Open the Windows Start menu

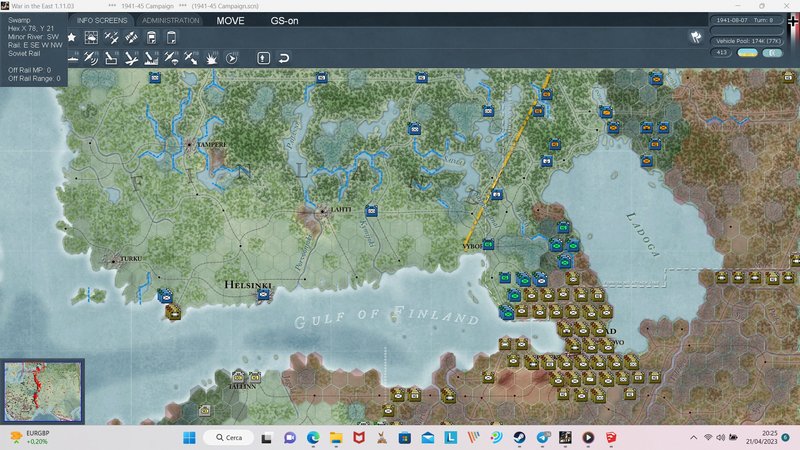[189, 438]
